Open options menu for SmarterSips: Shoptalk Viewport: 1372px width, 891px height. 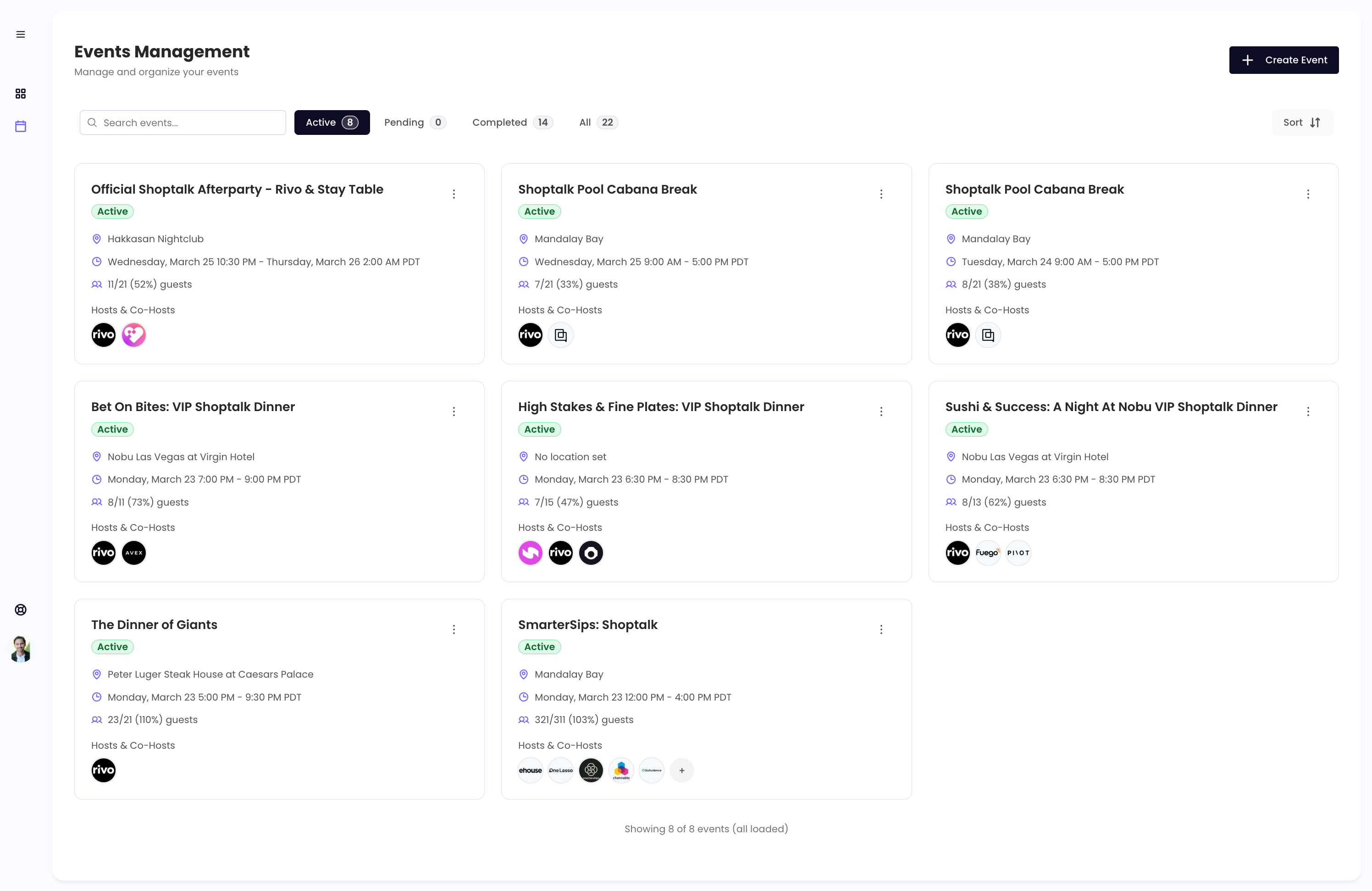click(x=881, y=629)
